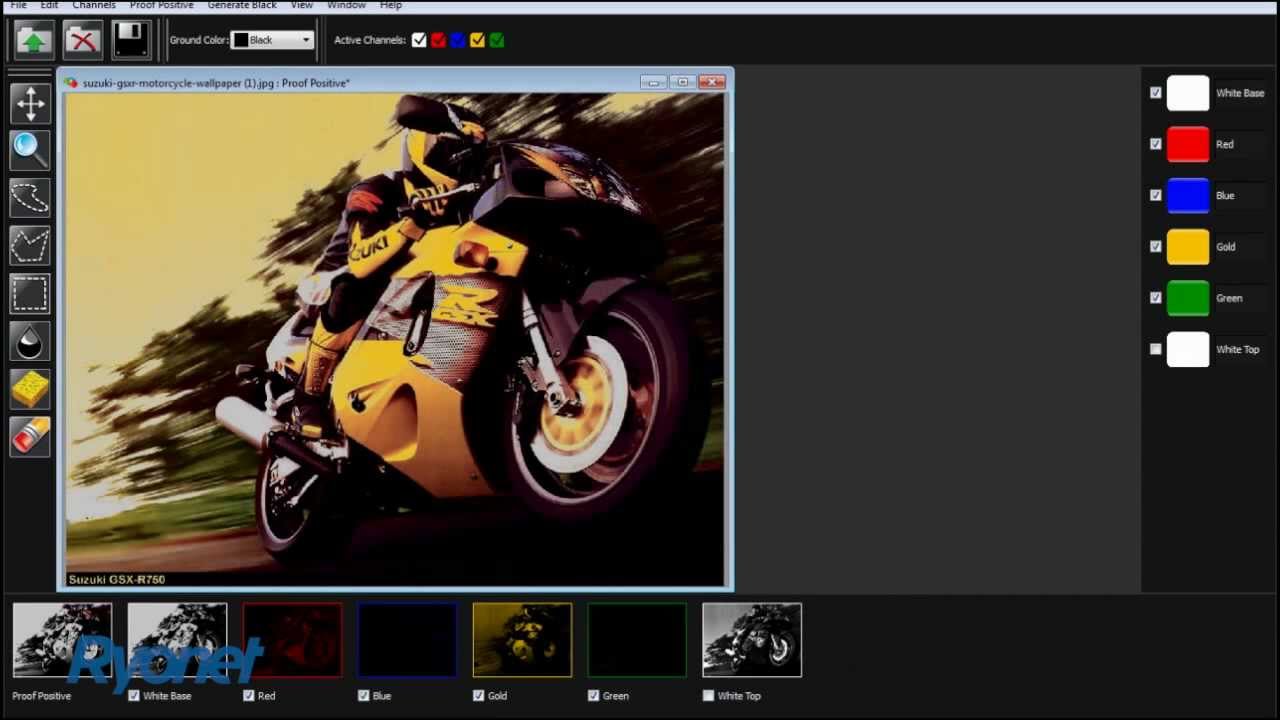Image resolution: width=1280 pixels, height=720 pixels.
Task: Enable White Top in the right panel
Action: tap(1156, 349)
